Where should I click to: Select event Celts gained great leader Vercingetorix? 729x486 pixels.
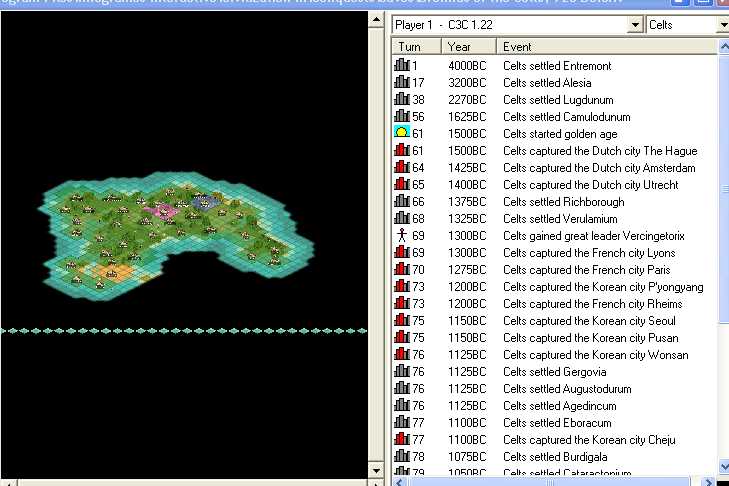coord(594,236)
